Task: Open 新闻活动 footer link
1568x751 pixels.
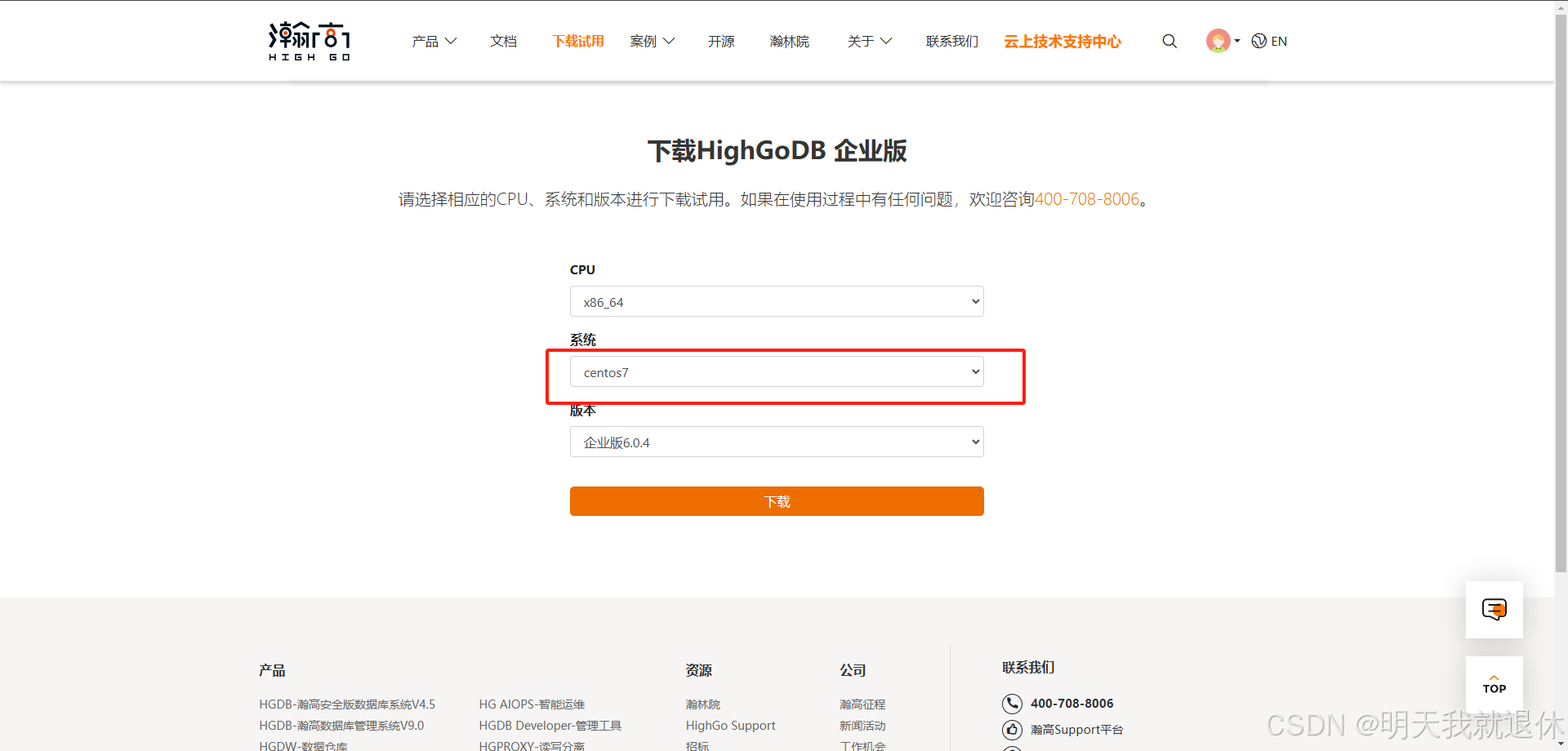Action: pos(862,725)
